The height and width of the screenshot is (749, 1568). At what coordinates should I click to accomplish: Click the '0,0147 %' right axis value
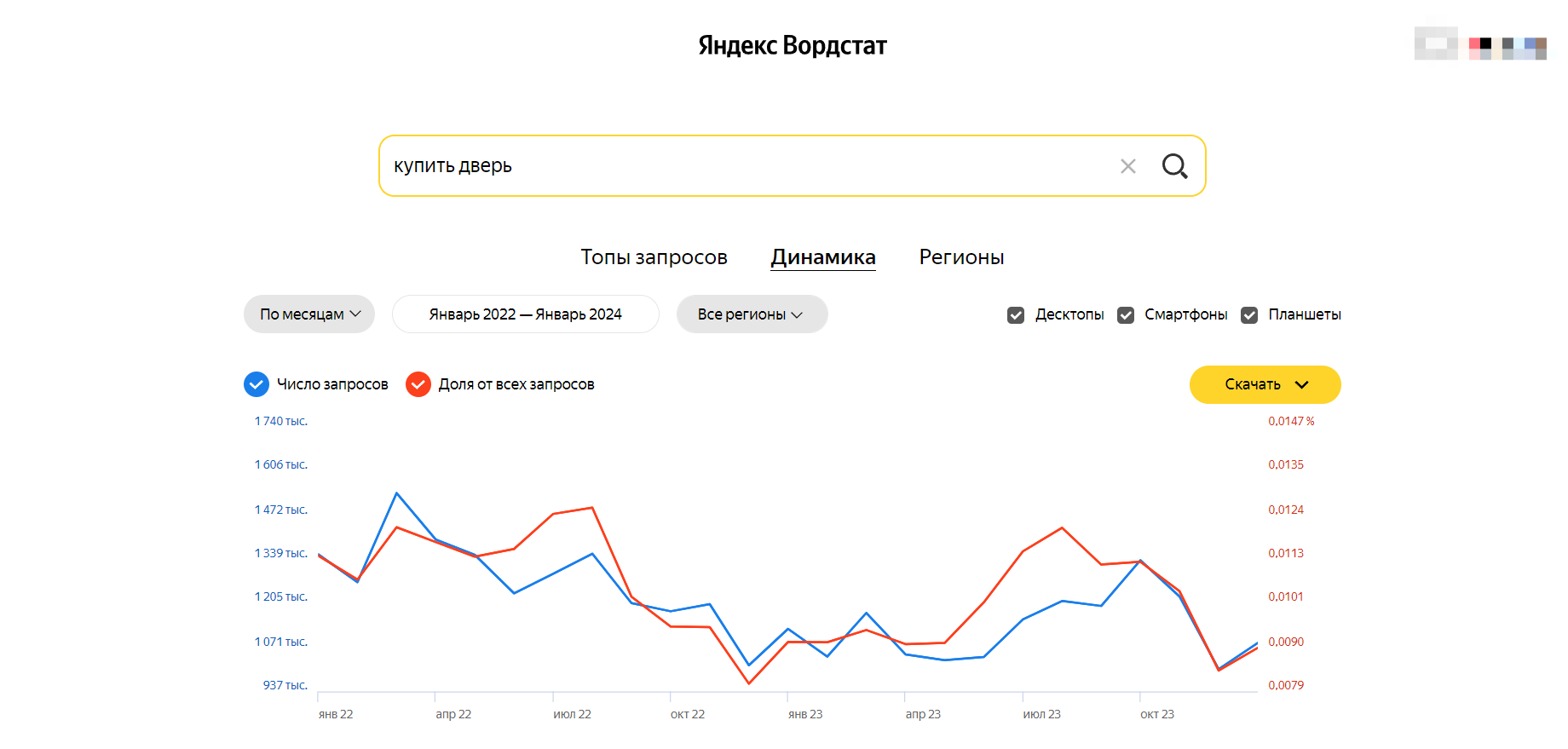tap(1291, 421)
